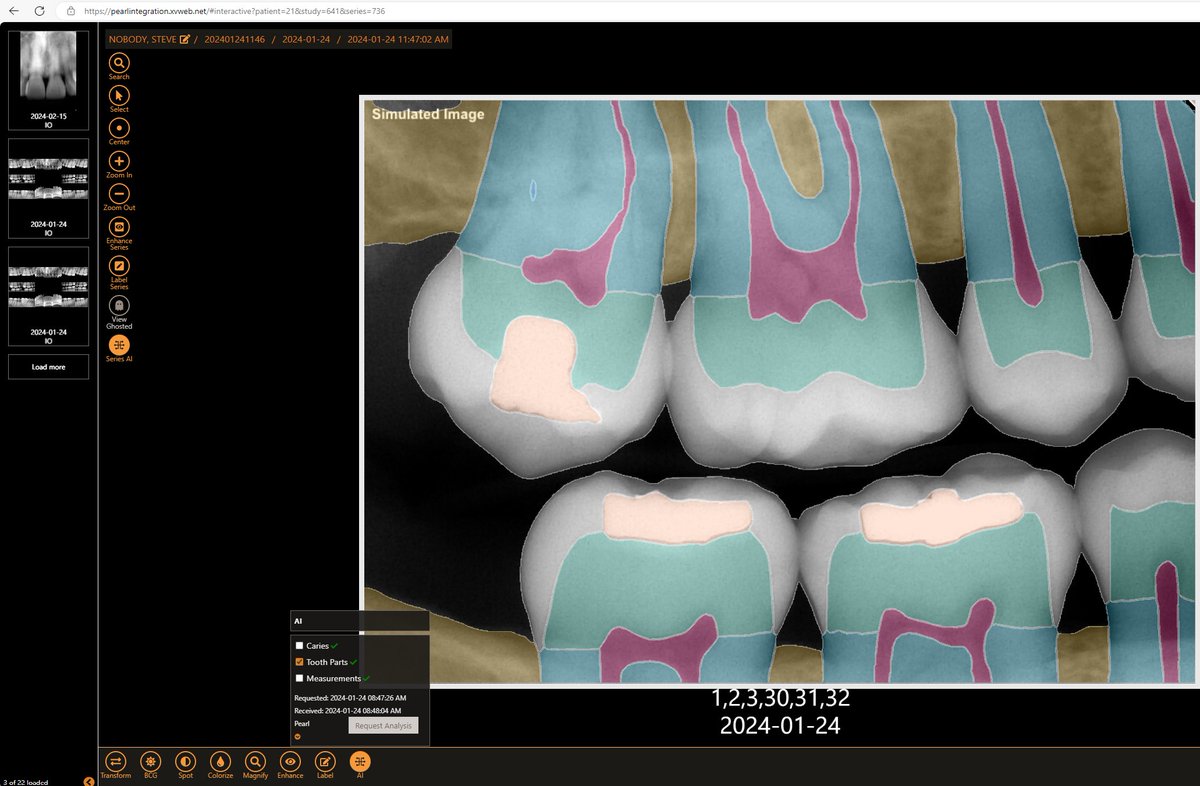Image resolution: width=1200 pixels, height=786 pixels.
Task: Open the Label Series tool
Action: pos(119,265)
